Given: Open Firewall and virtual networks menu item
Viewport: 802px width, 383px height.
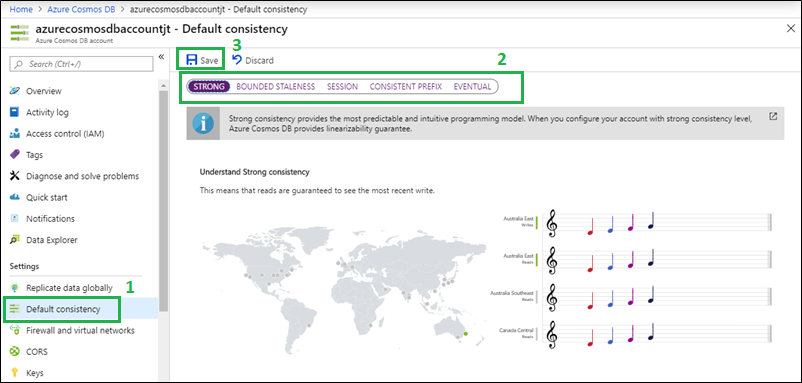Looking at the screenshot, I should (80, 330).
